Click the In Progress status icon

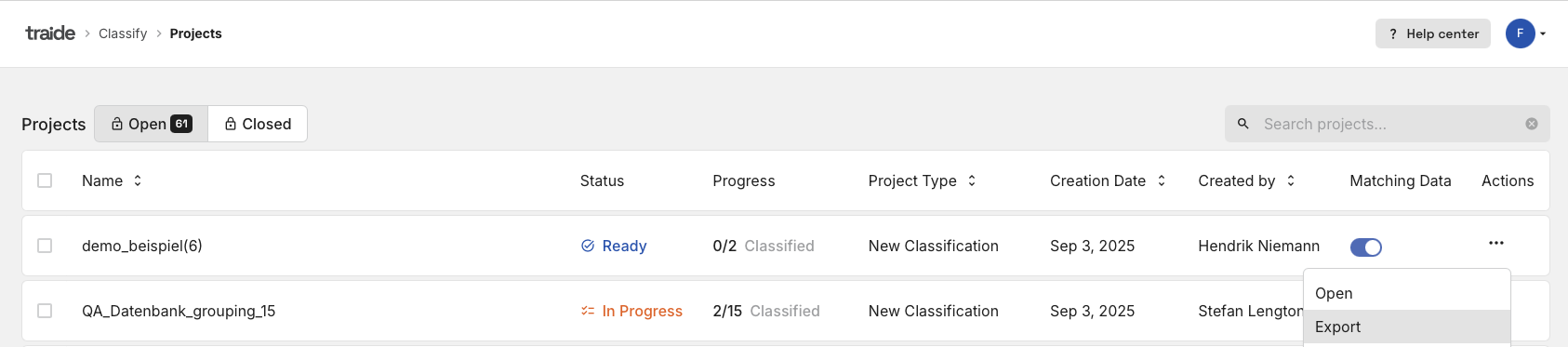588,311
